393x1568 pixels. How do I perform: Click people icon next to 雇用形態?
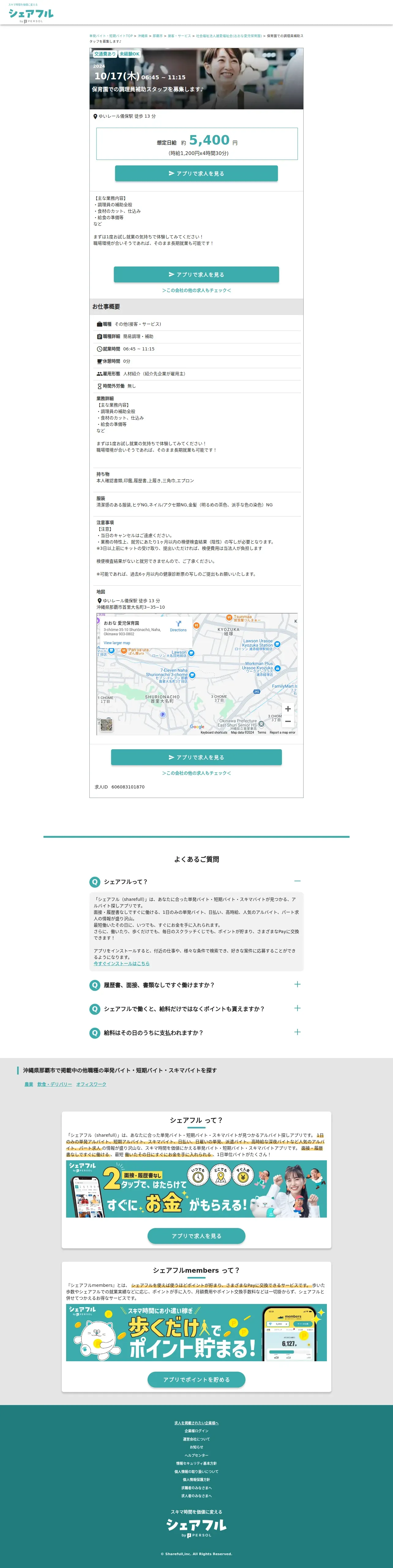[99, 374]
